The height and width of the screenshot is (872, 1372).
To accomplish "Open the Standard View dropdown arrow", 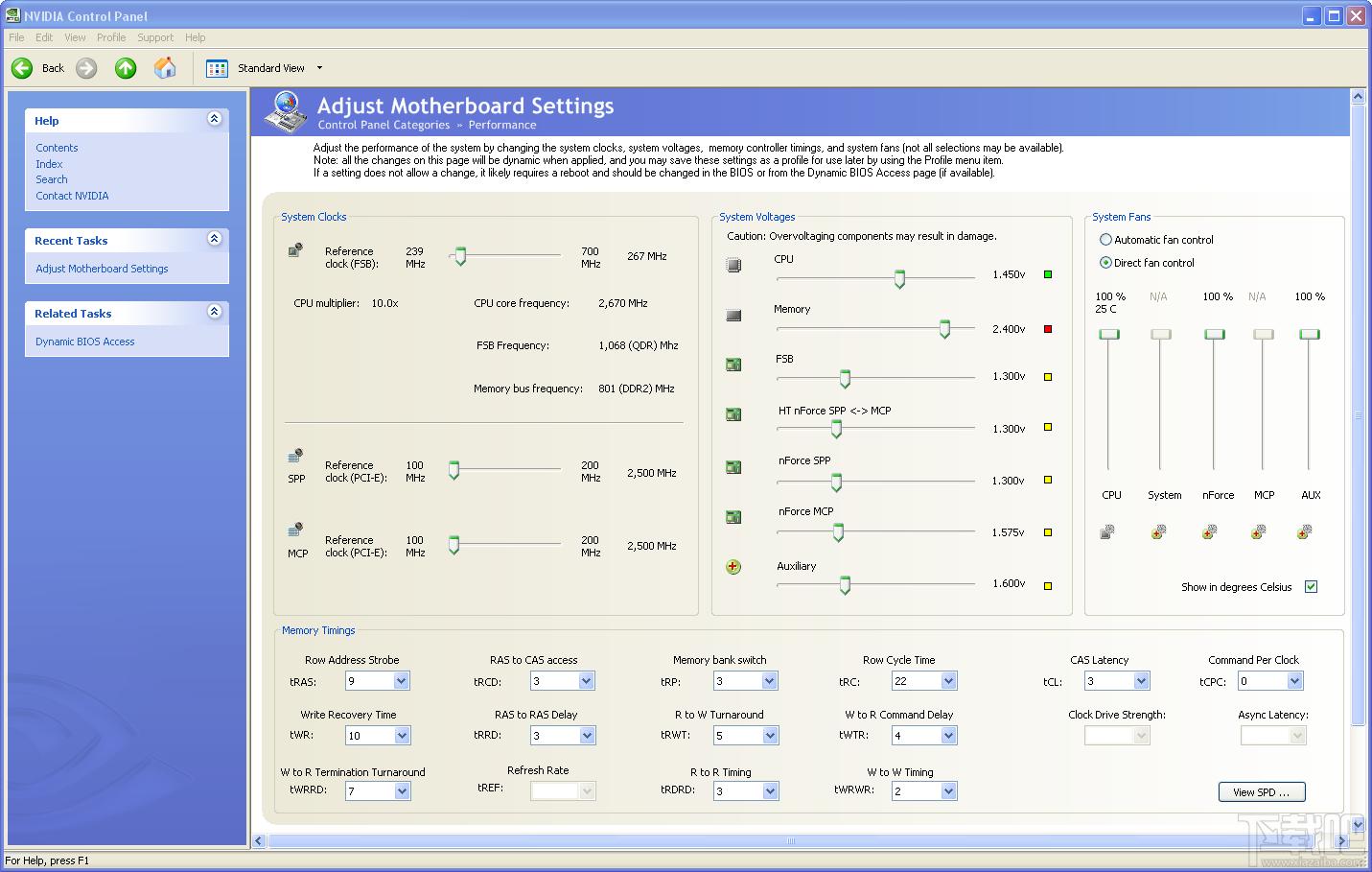I will (319, 68).
